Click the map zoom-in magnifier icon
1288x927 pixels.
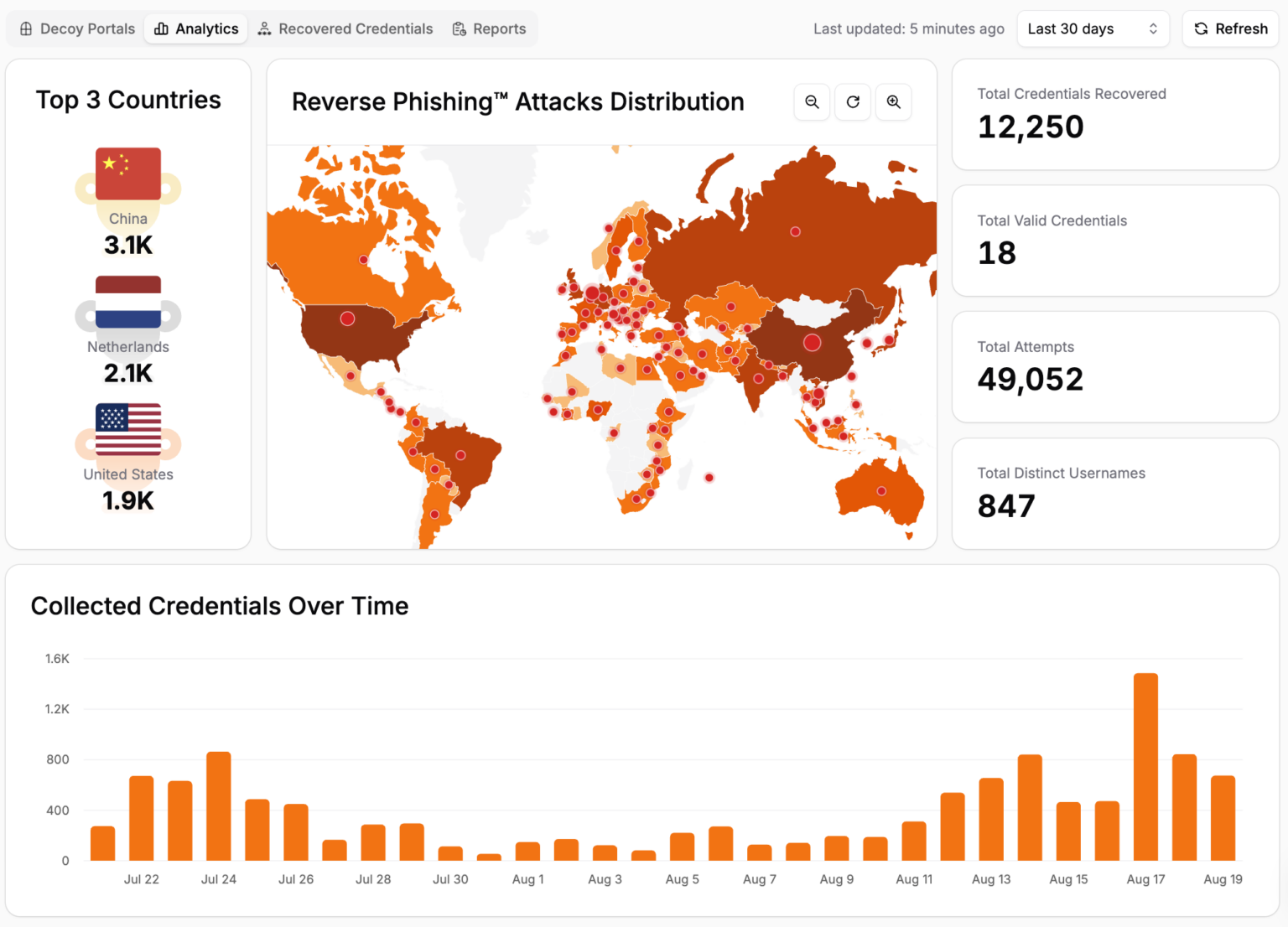pyautogui.click(x=894, y=102)
